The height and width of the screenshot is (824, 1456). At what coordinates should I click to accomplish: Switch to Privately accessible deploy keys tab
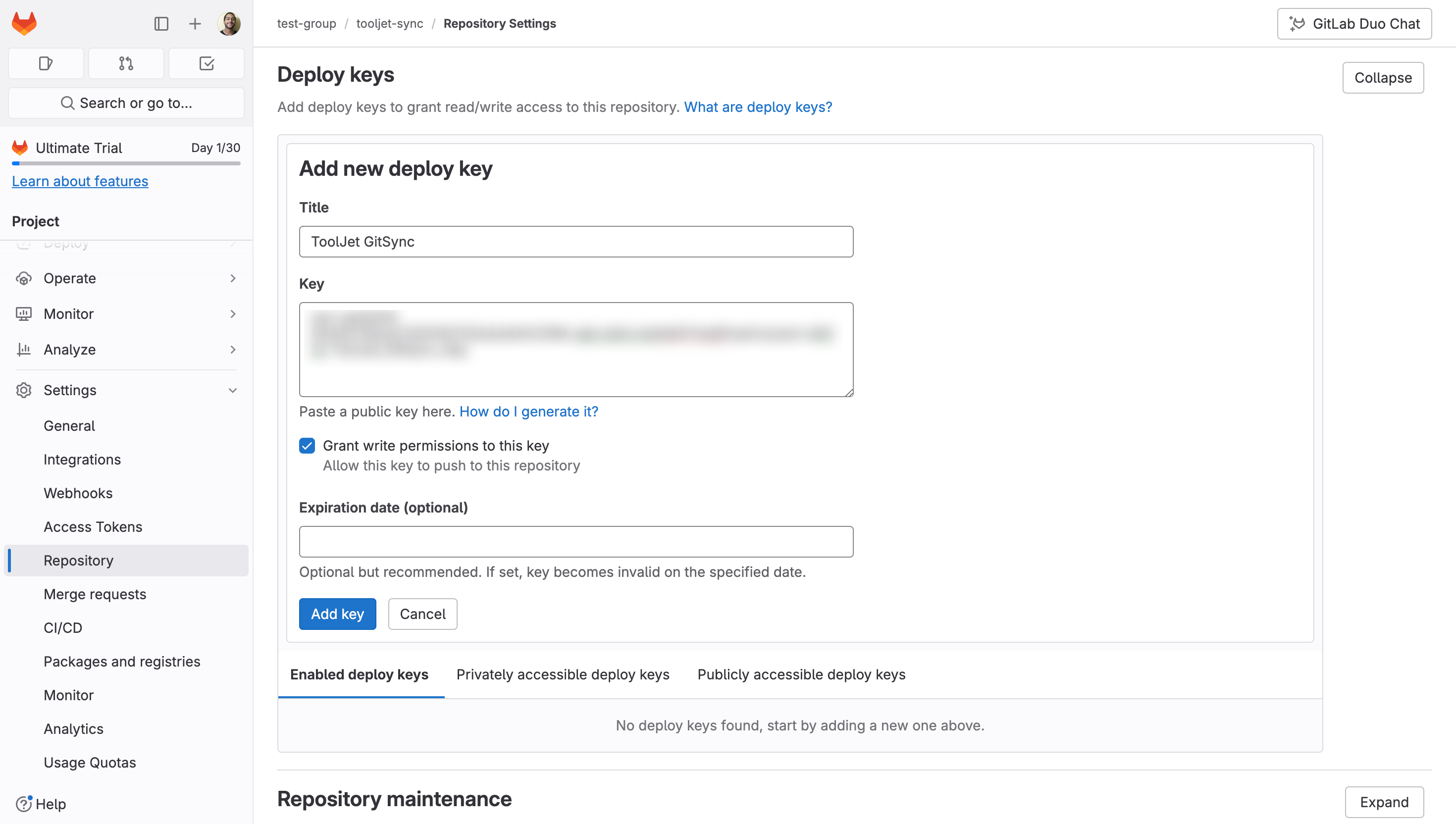[563, 674]
